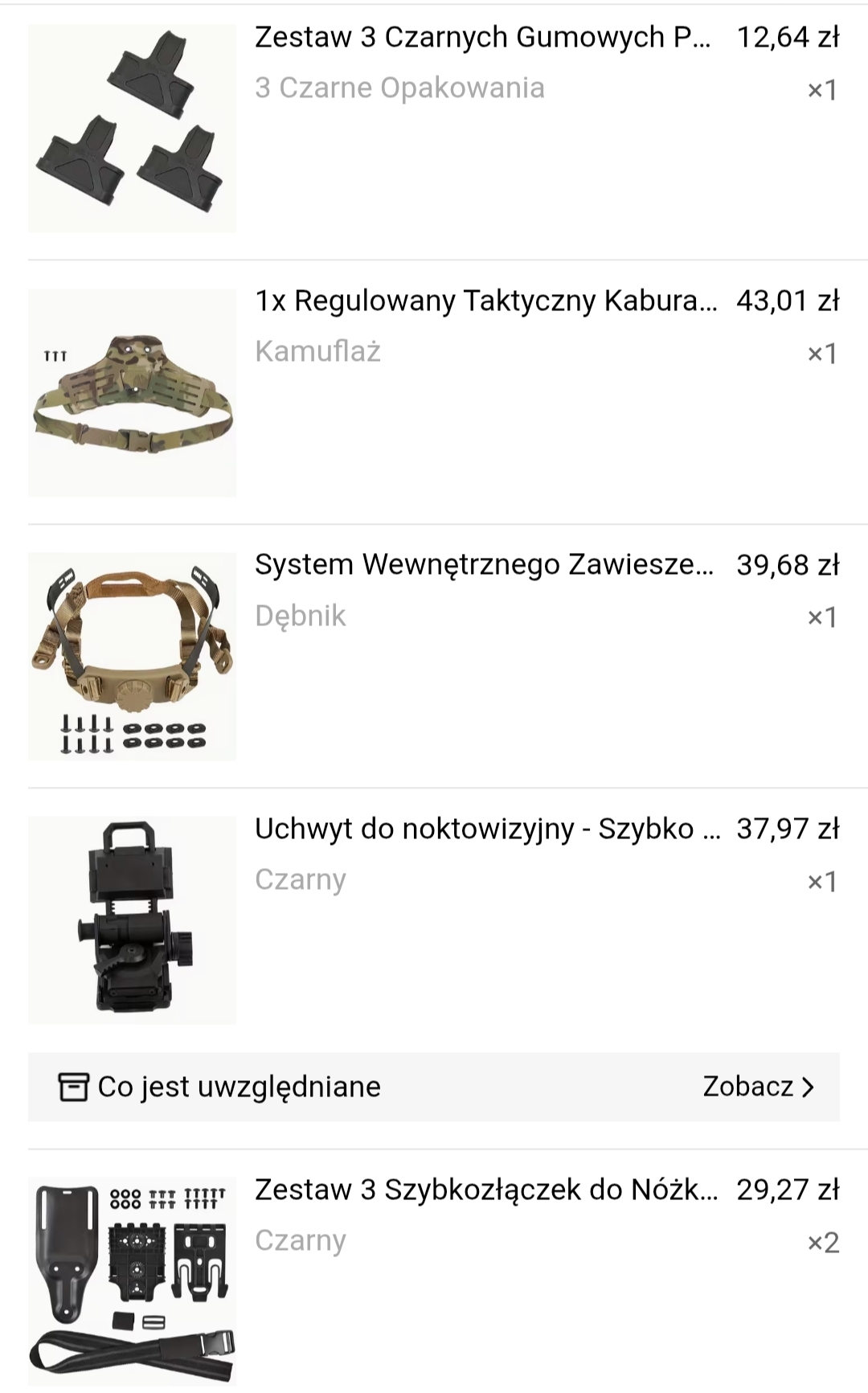Select the Kamuflaż variant label
868x1393 pixels.
(x=317, y=352)
